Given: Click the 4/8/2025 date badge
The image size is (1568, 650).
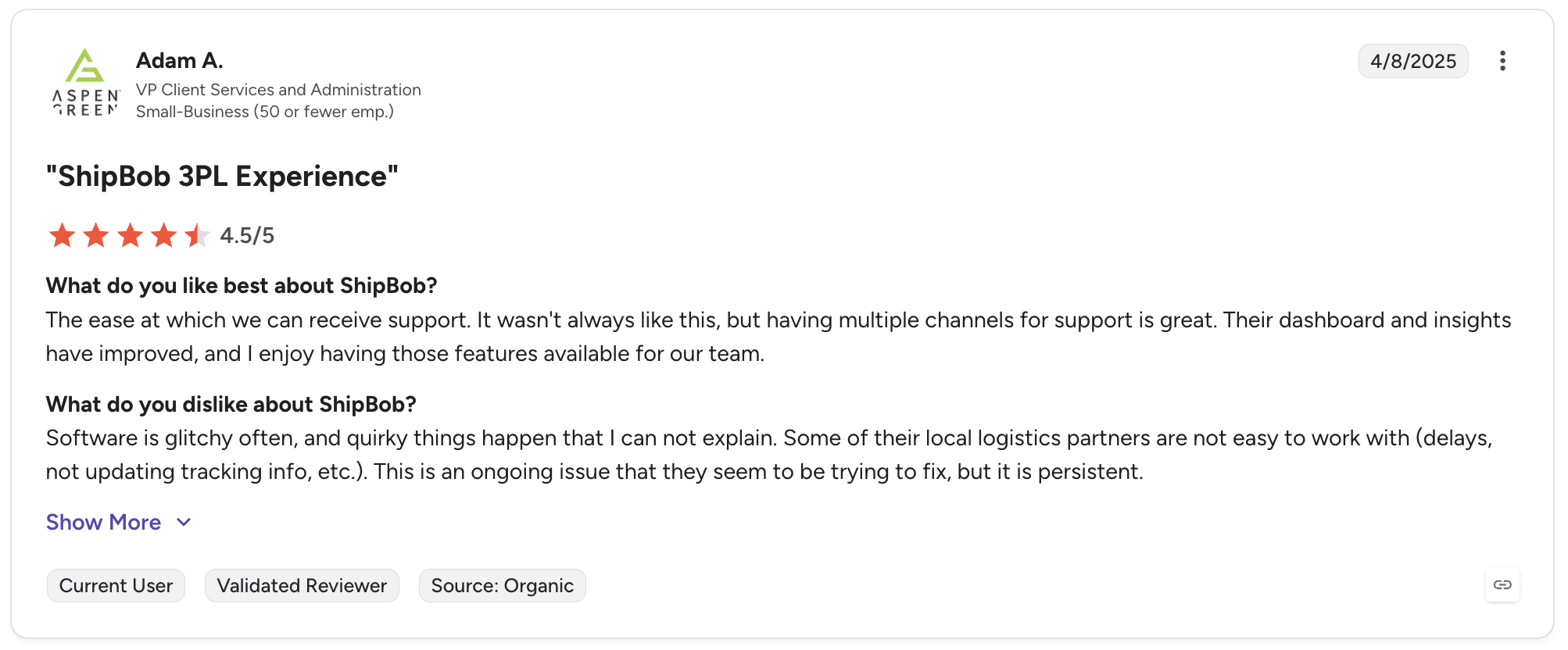Looking at the screenshot, I should pos(1413,61).
